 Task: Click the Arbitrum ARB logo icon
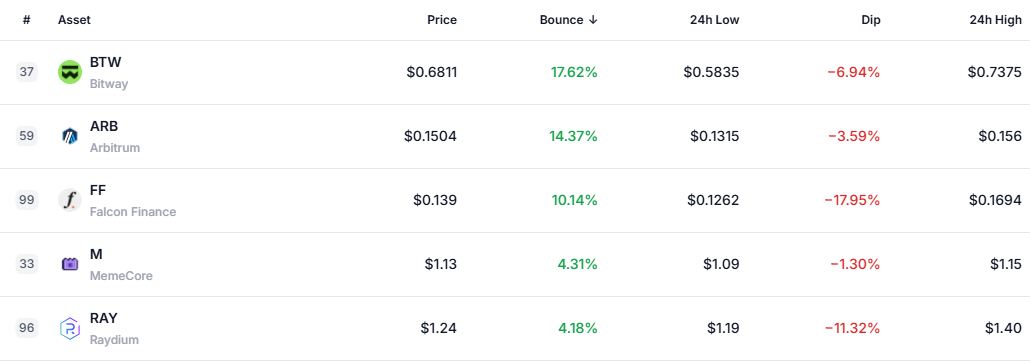point(70,136)
